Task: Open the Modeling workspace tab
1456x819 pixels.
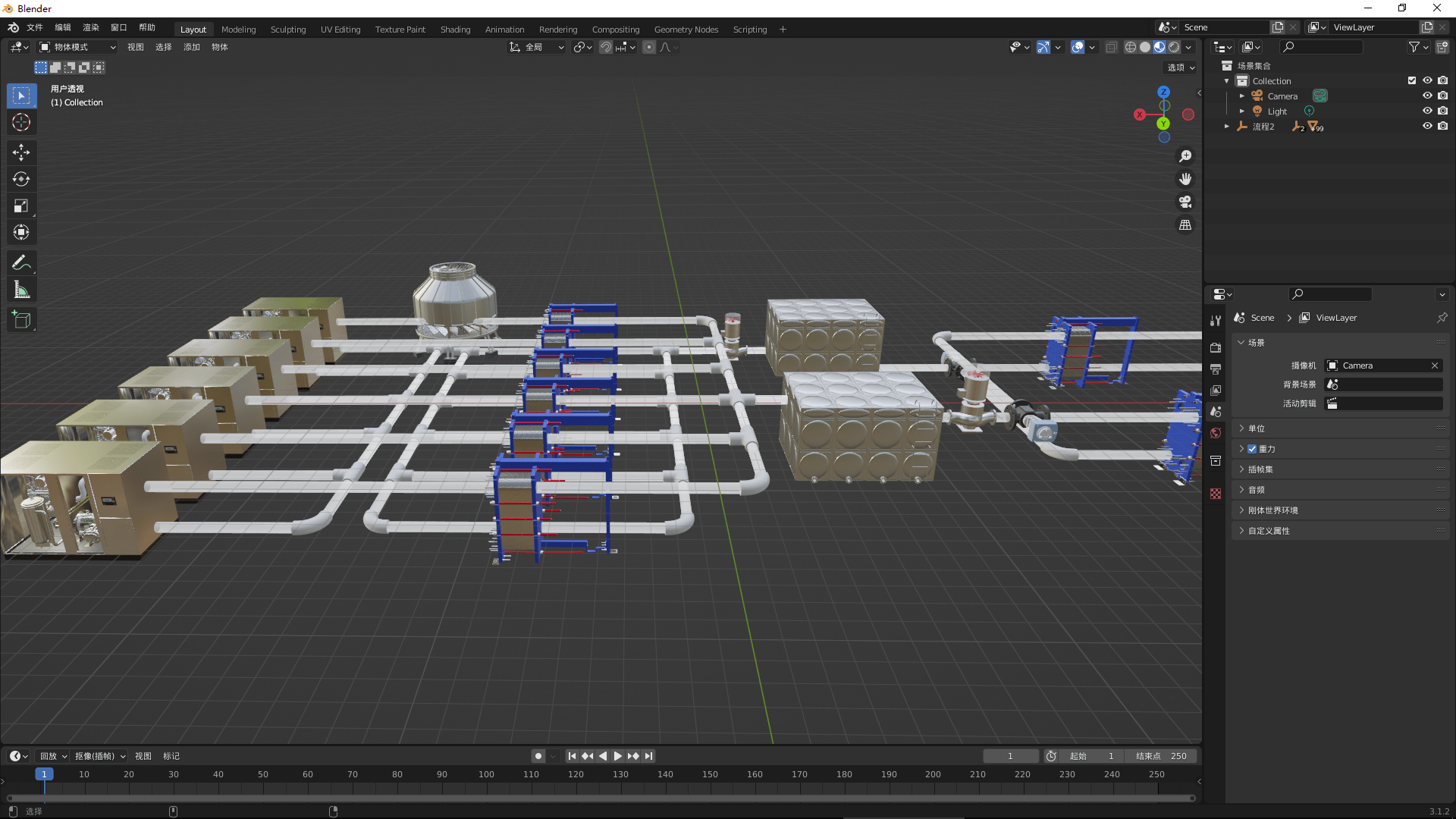Action: [x=238, y=28]
